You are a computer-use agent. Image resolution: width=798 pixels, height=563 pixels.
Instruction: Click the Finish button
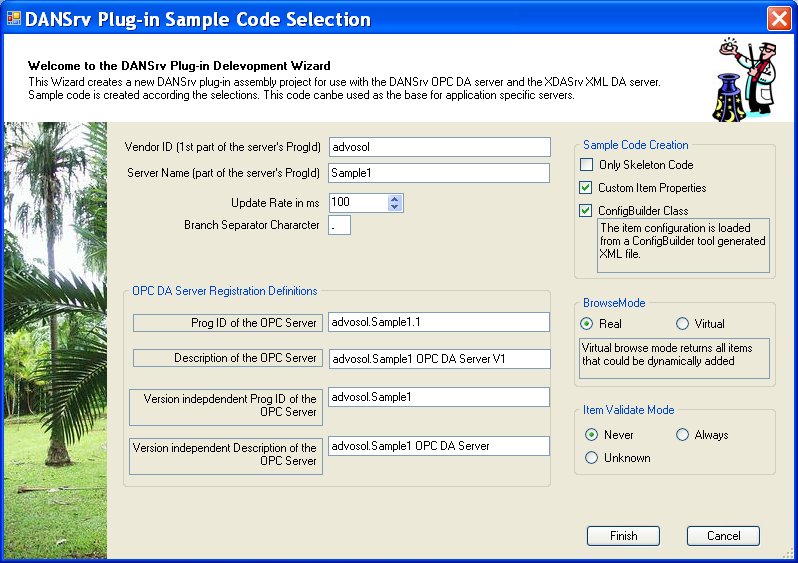coord(623,536)
